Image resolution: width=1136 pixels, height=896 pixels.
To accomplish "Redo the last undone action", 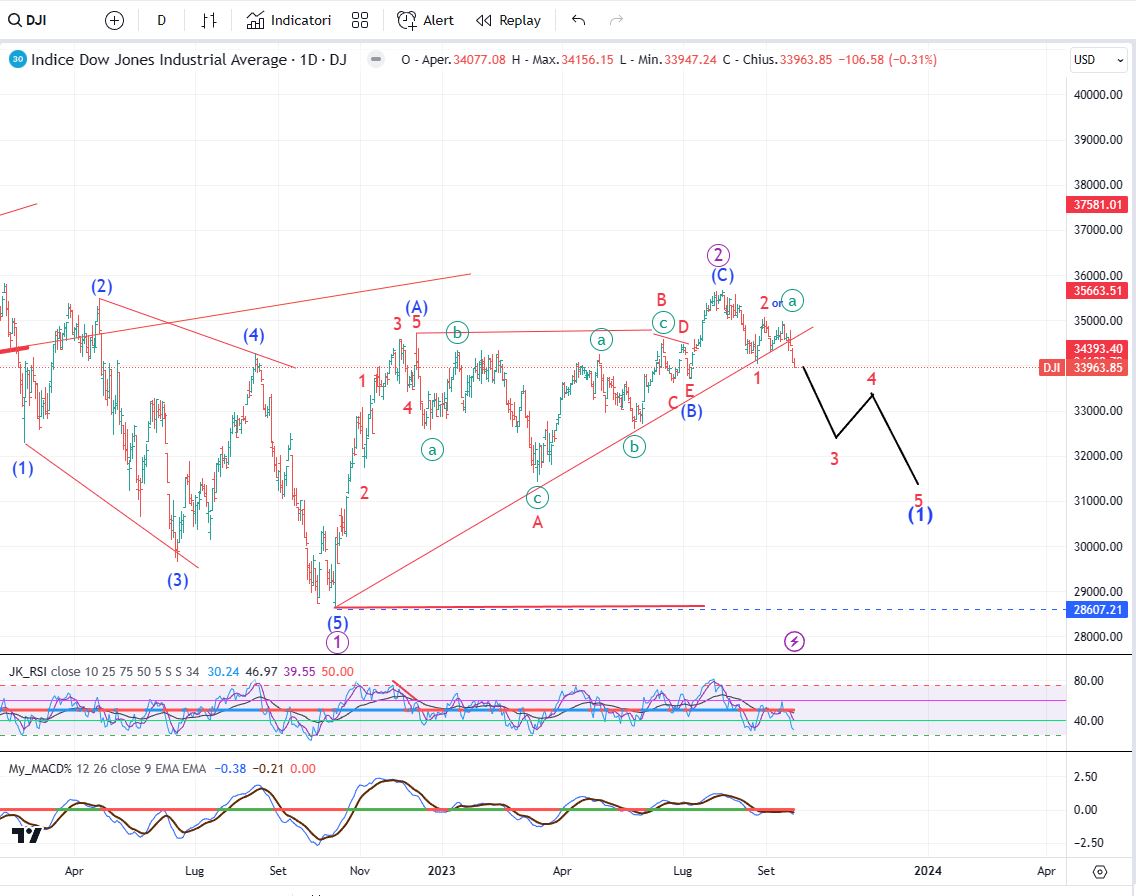I will click(617, 20).
